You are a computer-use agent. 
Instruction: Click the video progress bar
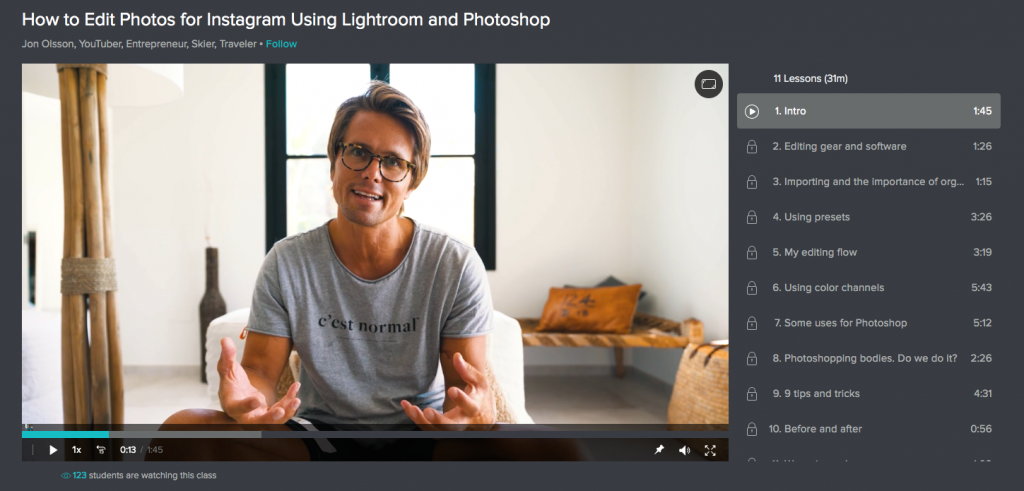point(375,434)
